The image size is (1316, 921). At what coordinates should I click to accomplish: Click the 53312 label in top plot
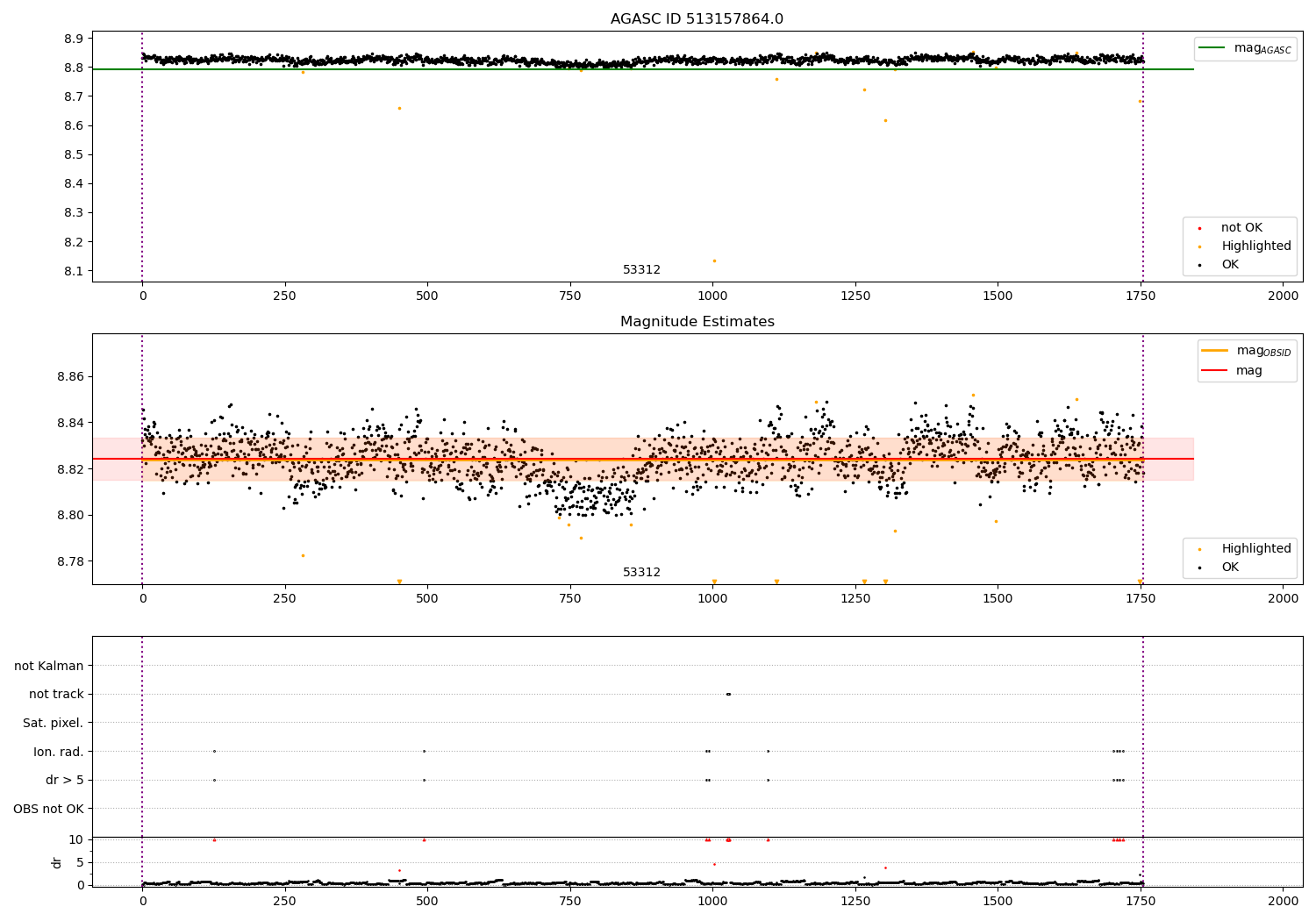tap(641, 269)
